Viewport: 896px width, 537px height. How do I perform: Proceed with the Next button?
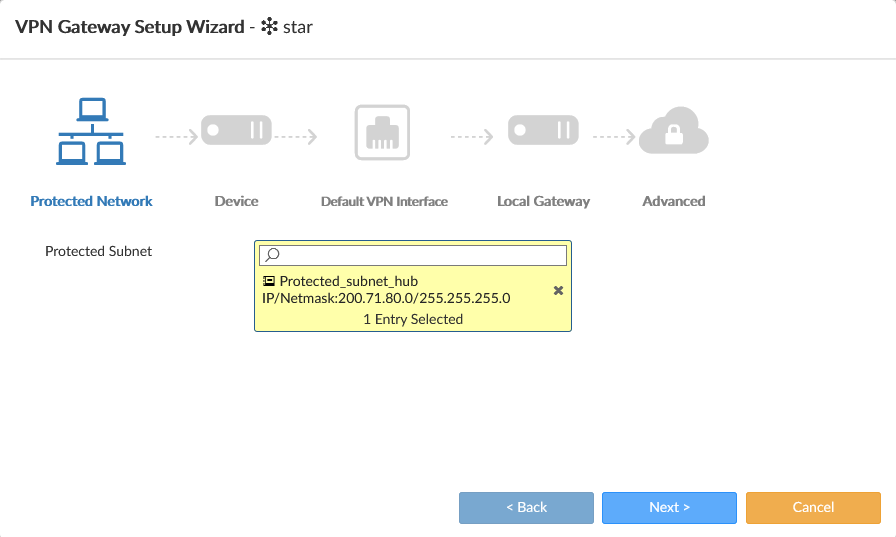669,507
